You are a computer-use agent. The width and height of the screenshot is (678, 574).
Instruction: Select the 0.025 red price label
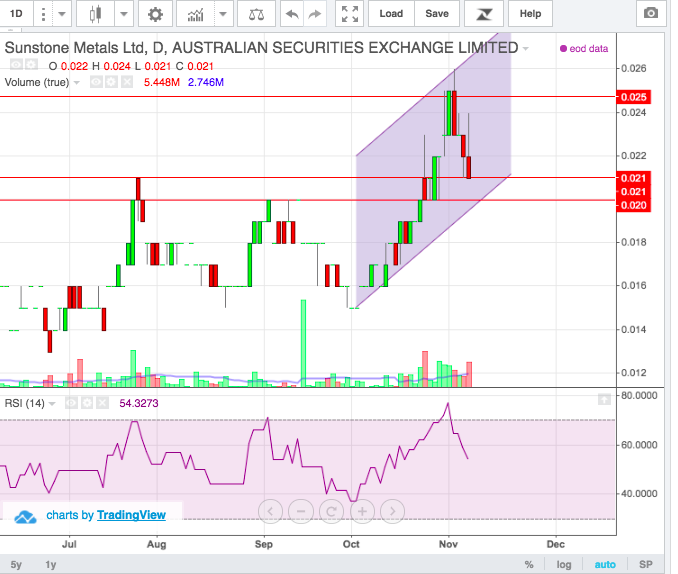(633, 97)
